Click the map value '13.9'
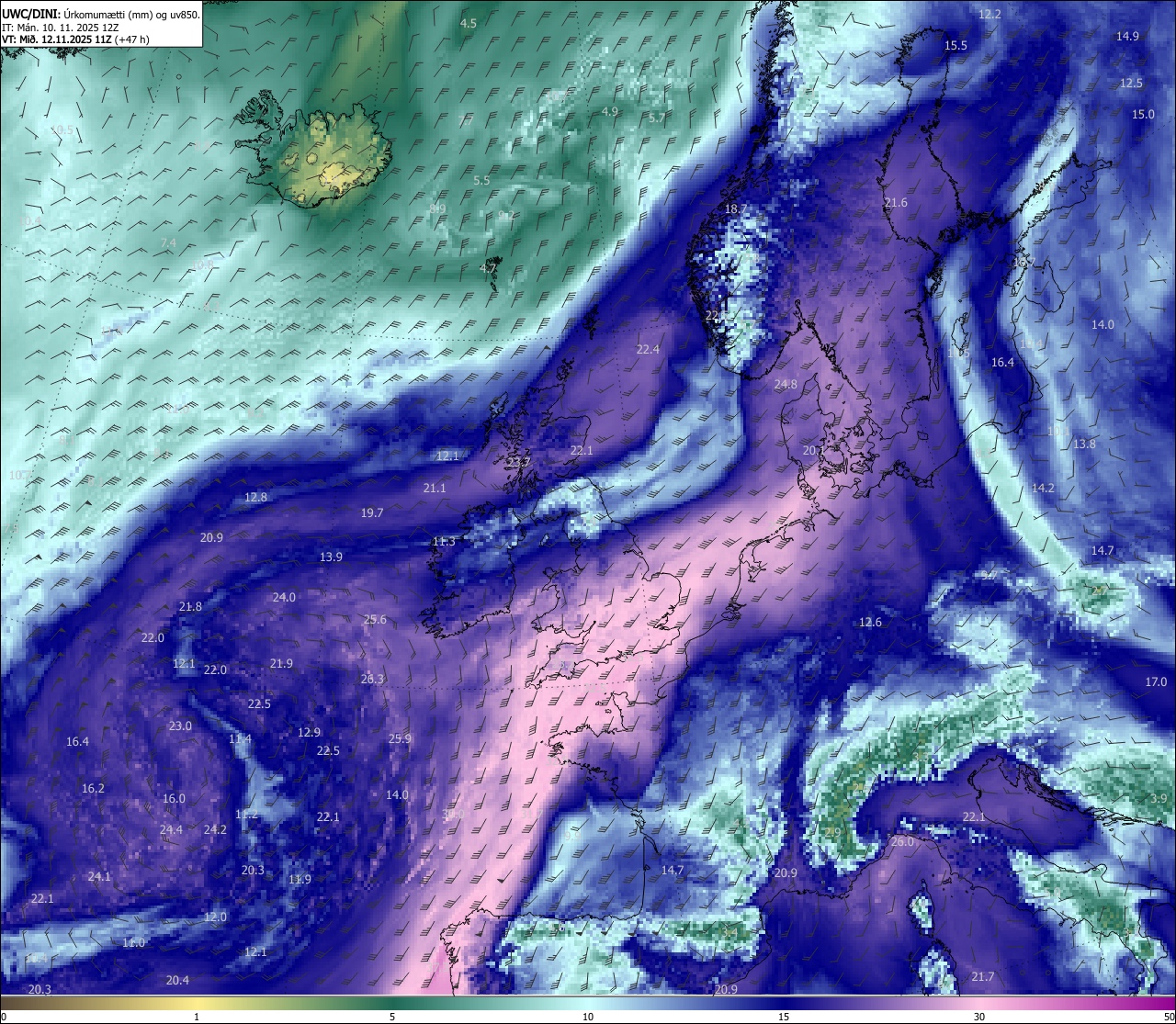 click(331, 557)
